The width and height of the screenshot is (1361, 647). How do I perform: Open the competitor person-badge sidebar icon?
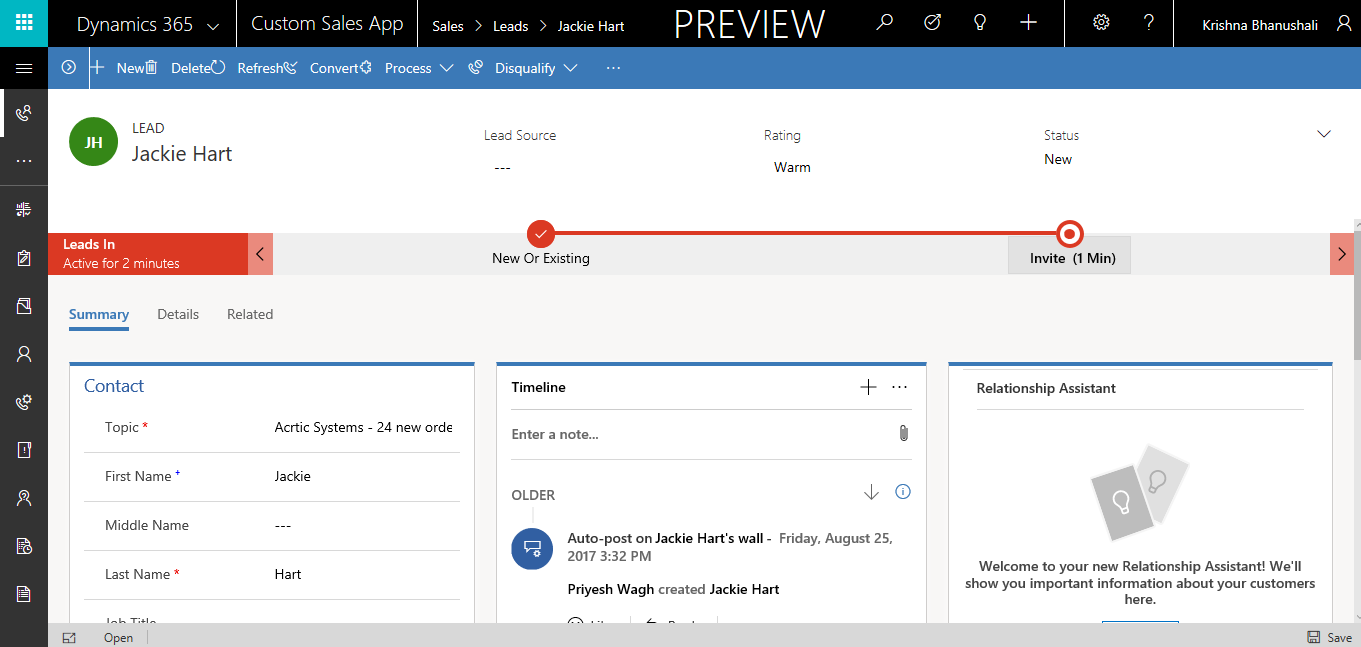pos(24,498)
